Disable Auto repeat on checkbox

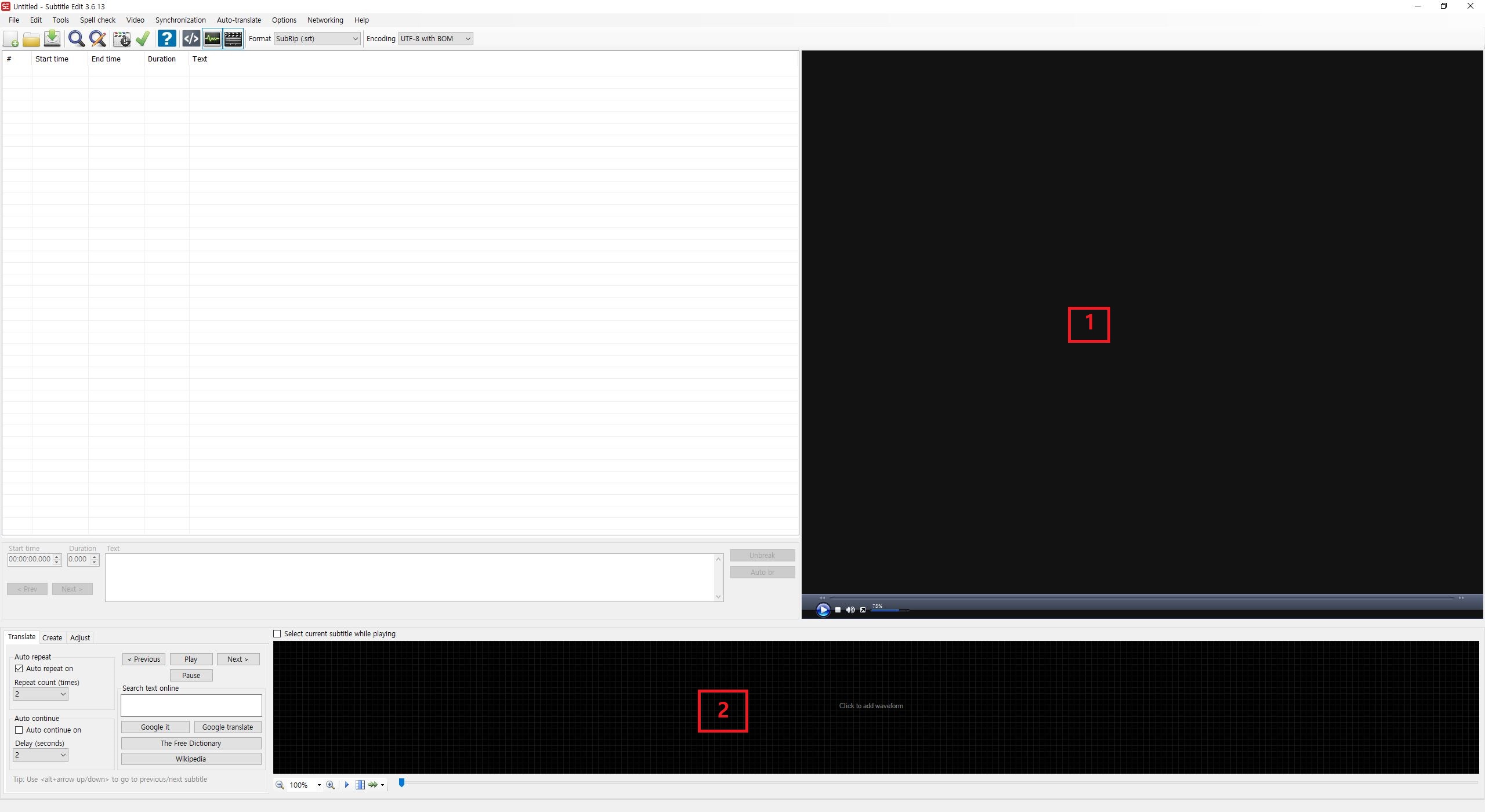point(19,669)
